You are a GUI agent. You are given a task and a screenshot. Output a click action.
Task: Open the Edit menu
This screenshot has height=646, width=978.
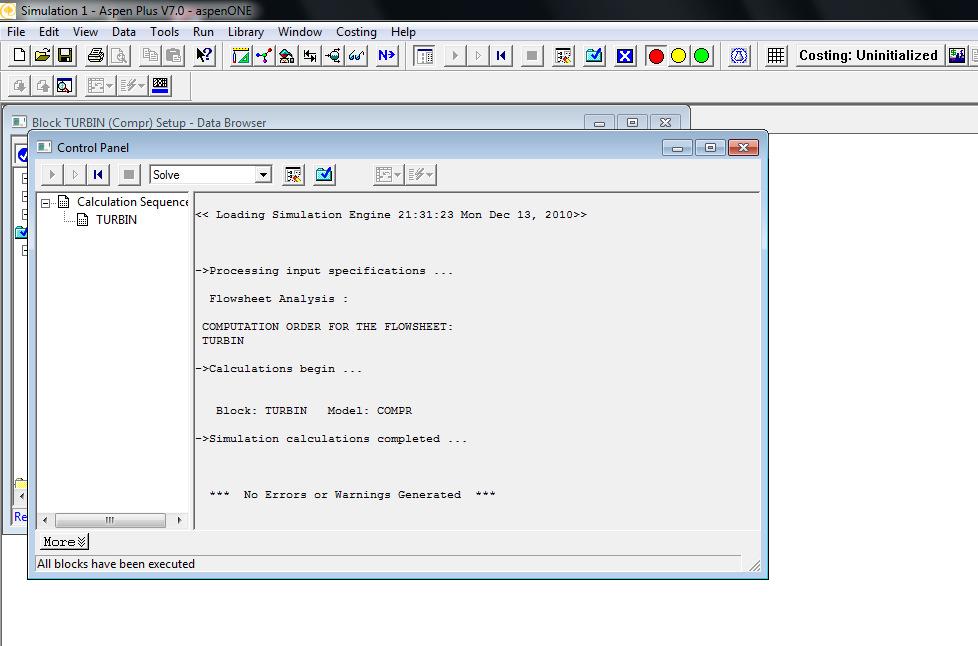tap(49, 32)
